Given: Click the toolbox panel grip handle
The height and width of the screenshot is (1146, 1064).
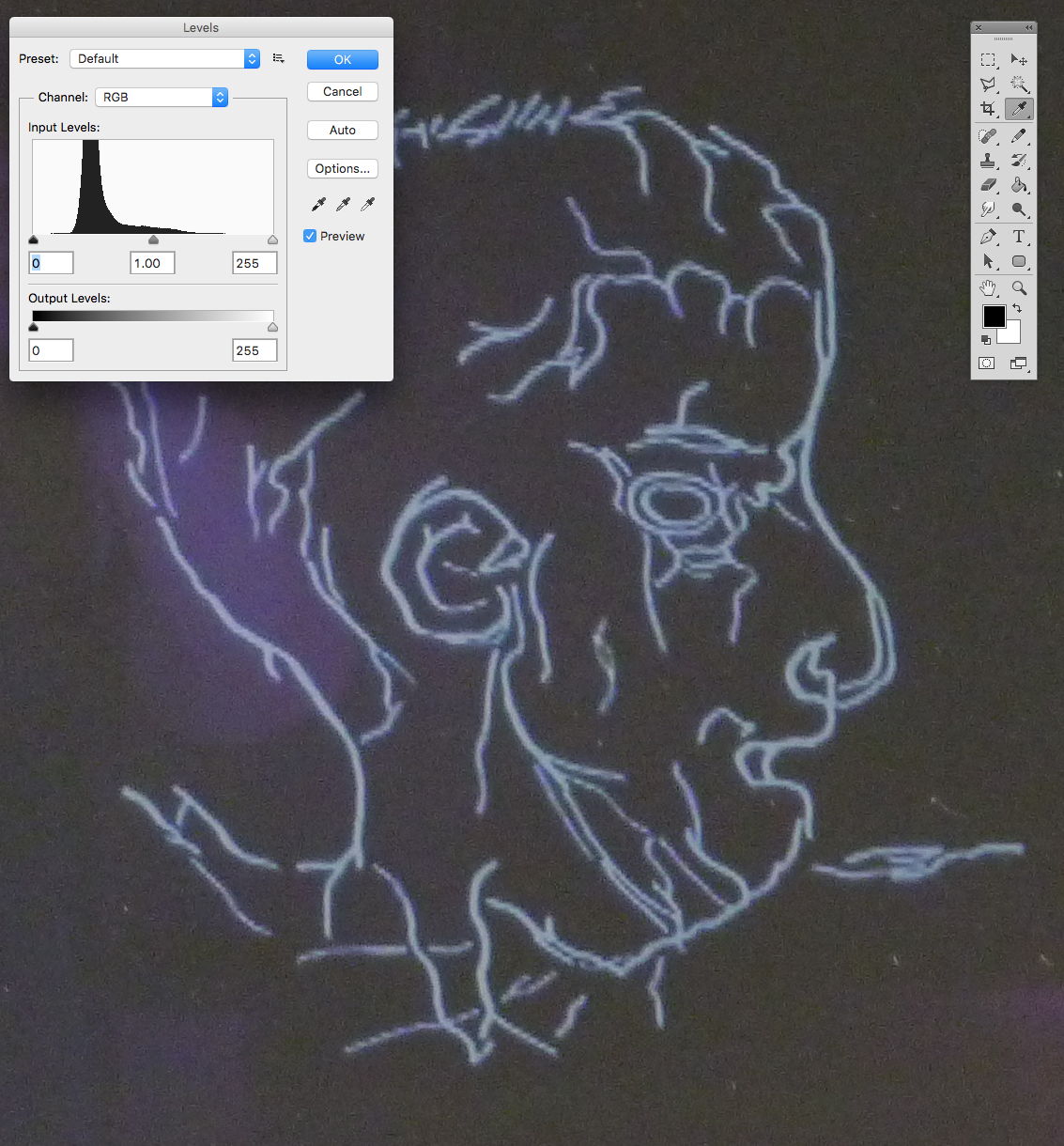Looking at the screenshot, I should tap(1003, 39).
